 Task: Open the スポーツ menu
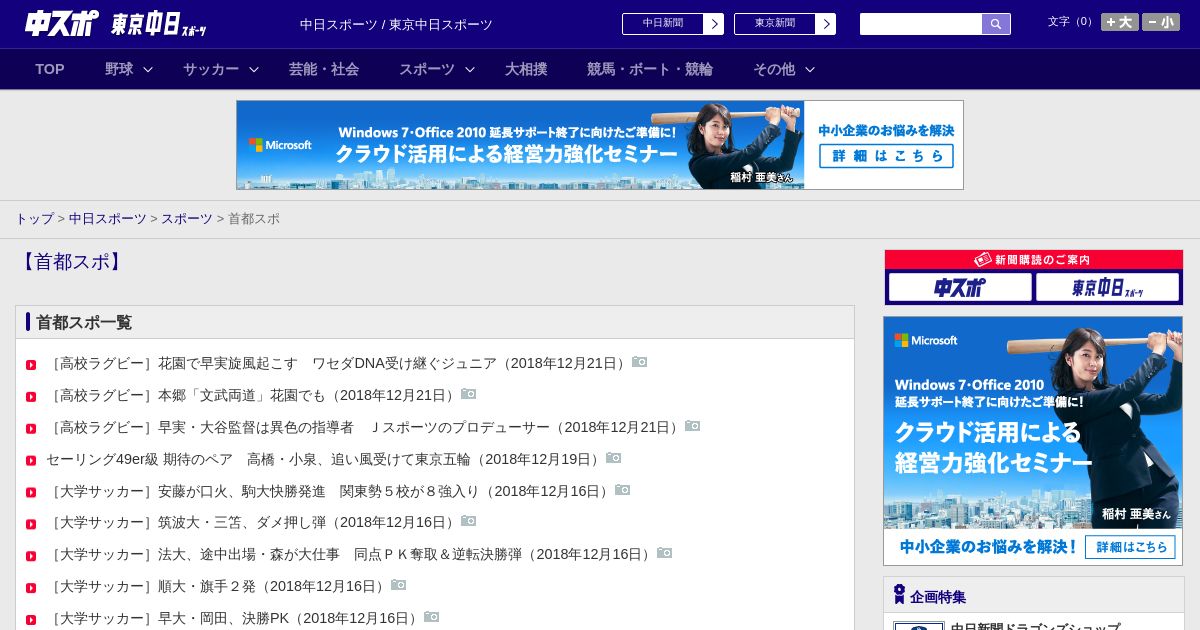pyautogui.click(x=427, y=69)
